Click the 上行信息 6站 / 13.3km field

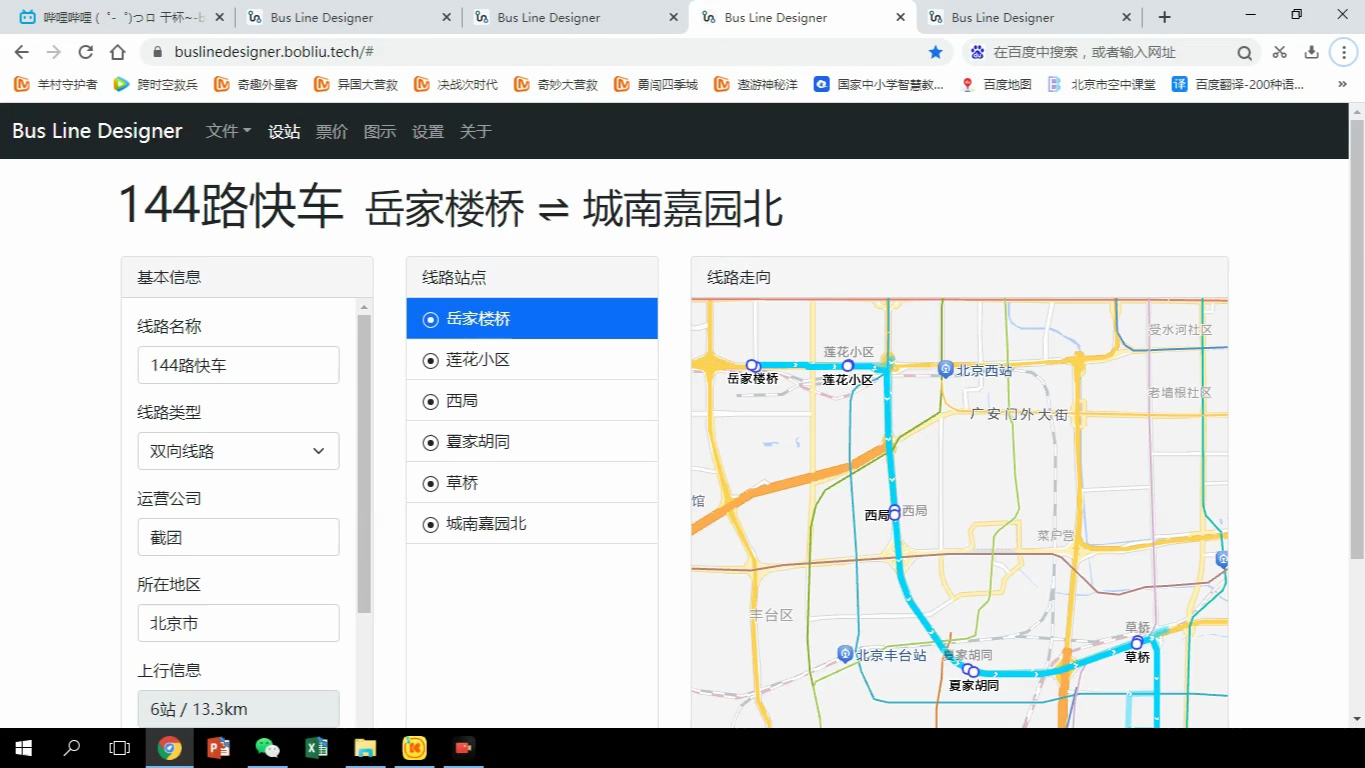(x=238, y=709)
